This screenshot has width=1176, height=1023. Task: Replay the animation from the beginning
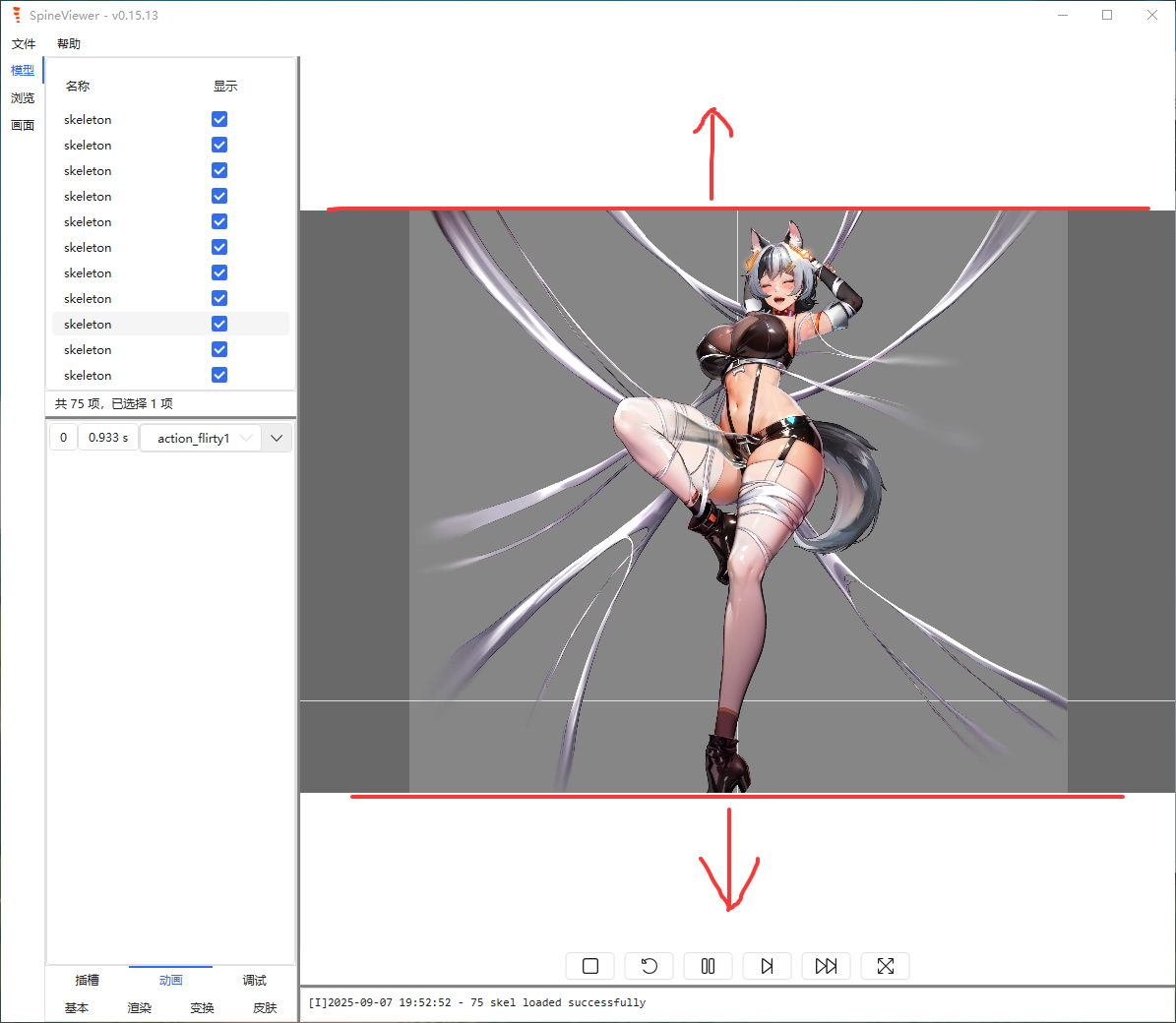click(x=649, y=966)
